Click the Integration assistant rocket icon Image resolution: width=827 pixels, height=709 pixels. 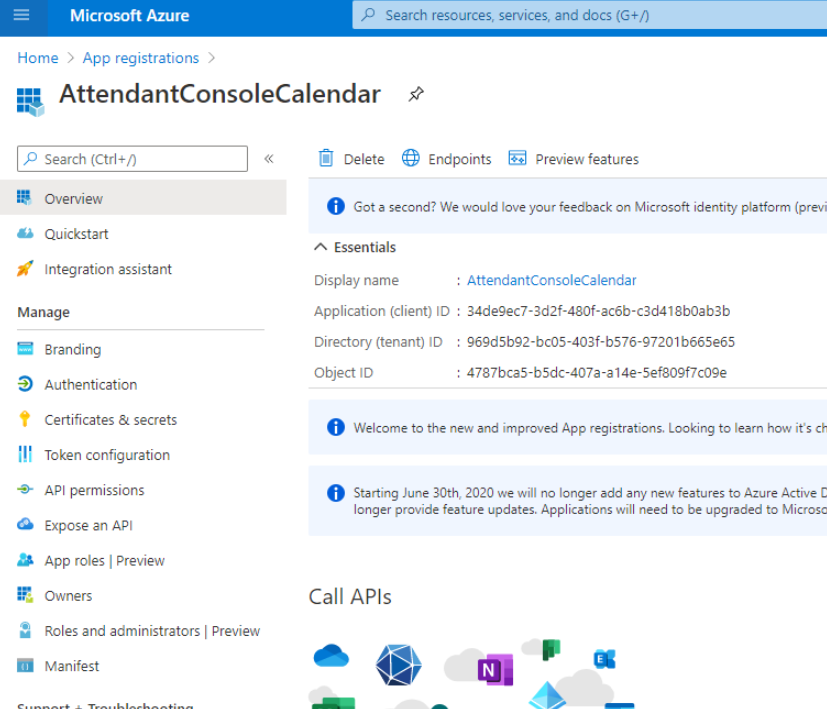[x=26, y=269]
